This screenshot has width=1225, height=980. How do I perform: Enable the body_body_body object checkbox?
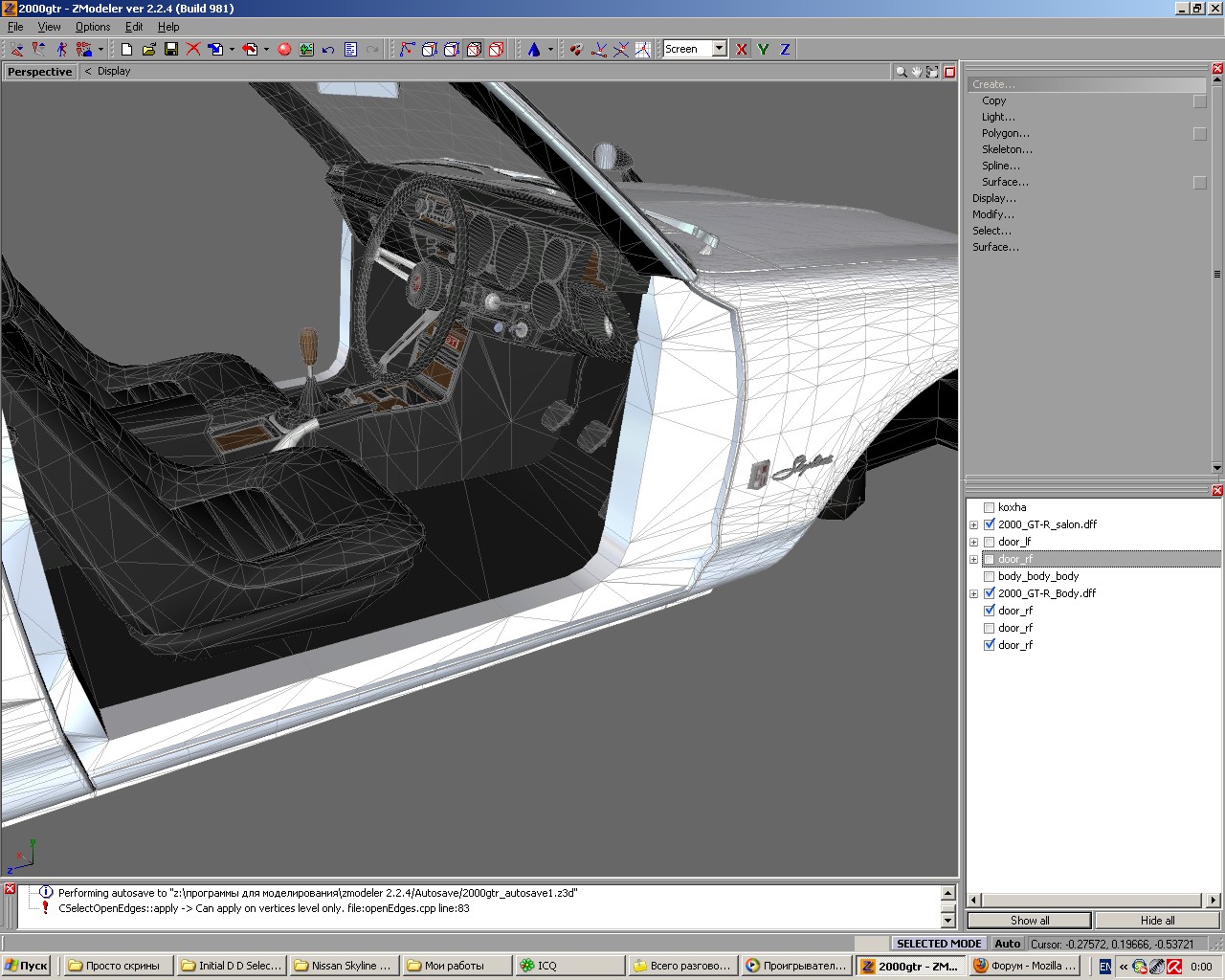(990, 576)
